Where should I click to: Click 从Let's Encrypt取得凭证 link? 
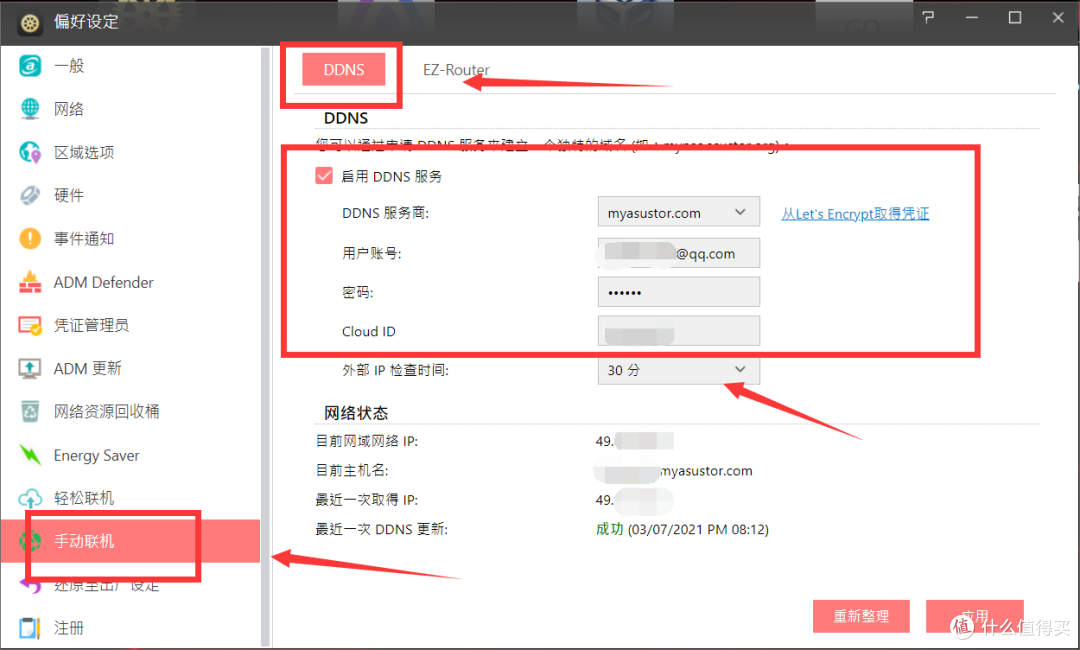click(x=855, y=213)
